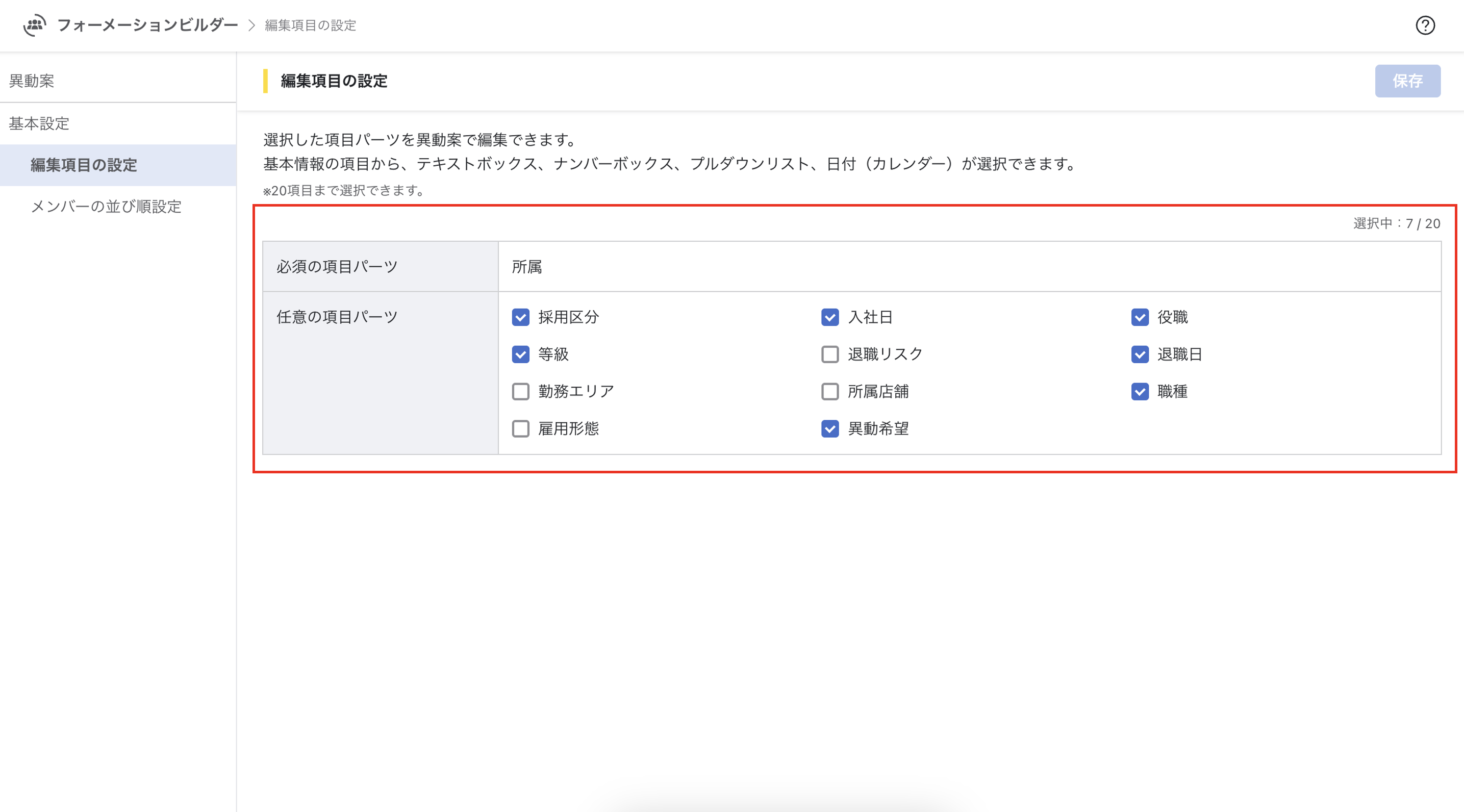Uncheck the 採用区分 checkbox
This screenshot has height=812, width=1464.
pos(521,317)
